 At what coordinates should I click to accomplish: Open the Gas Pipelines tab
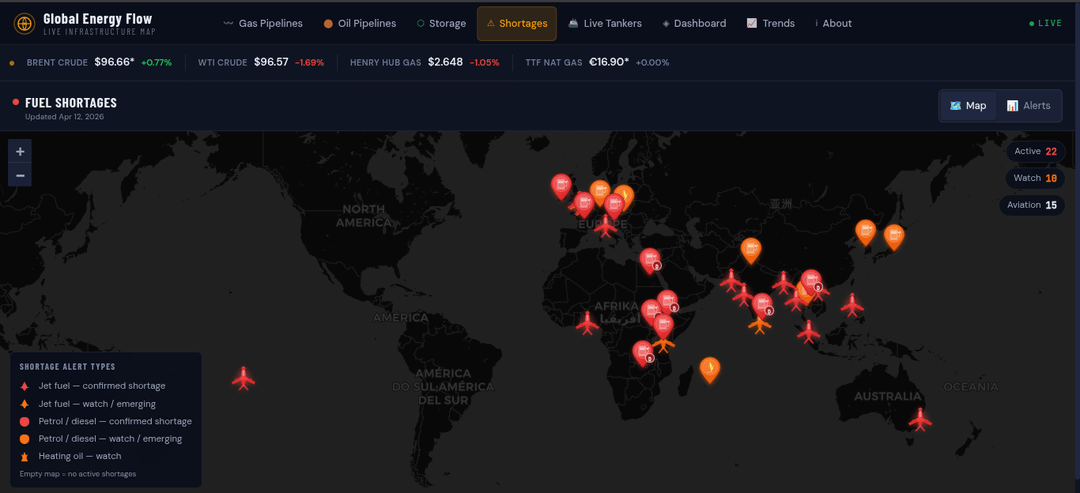(263, 24)
